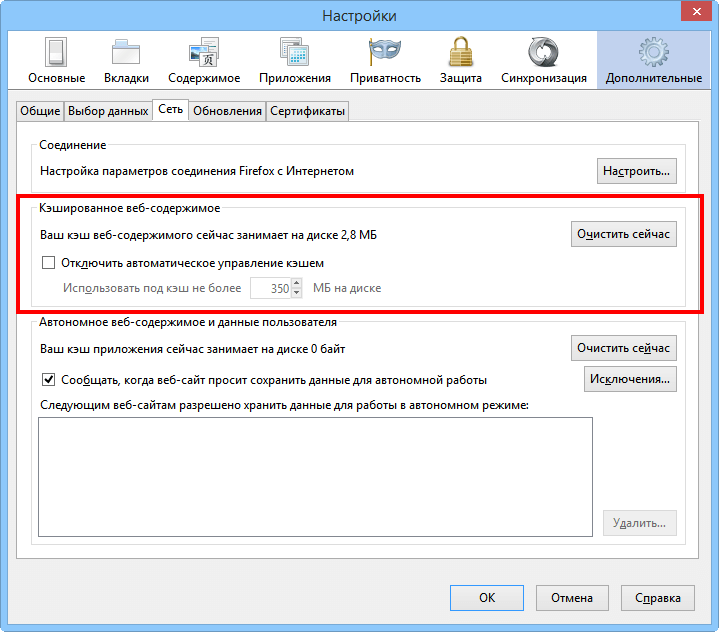Open the Синхронизация settings panel
The image size is (719, 632).
(544, 60)
